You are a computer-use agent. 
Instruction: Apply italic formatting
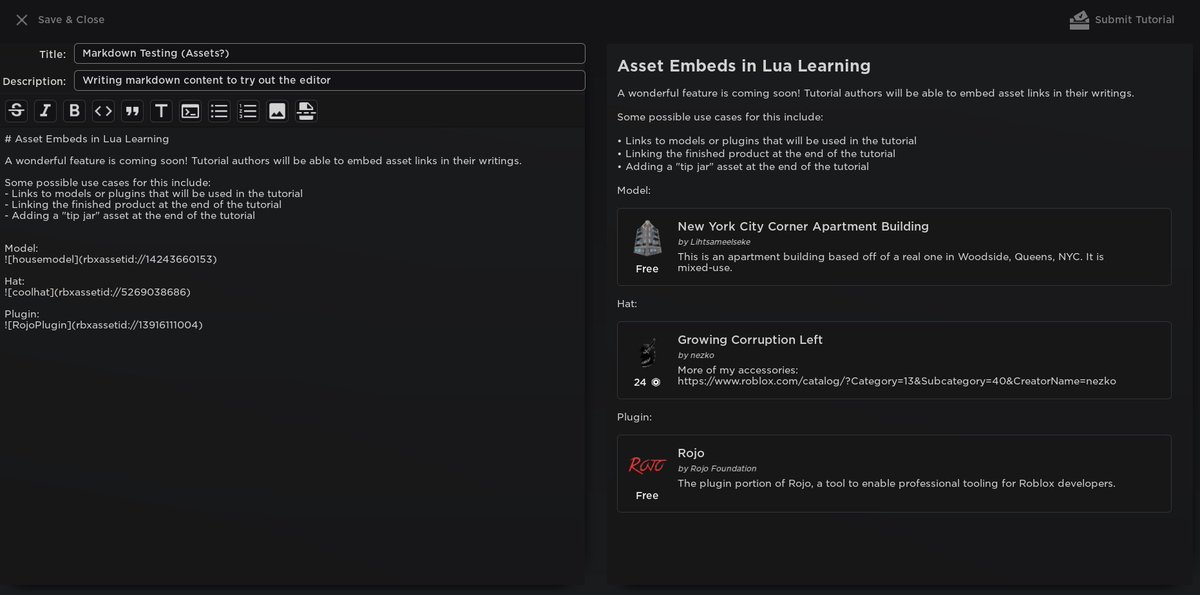[45, 111]
